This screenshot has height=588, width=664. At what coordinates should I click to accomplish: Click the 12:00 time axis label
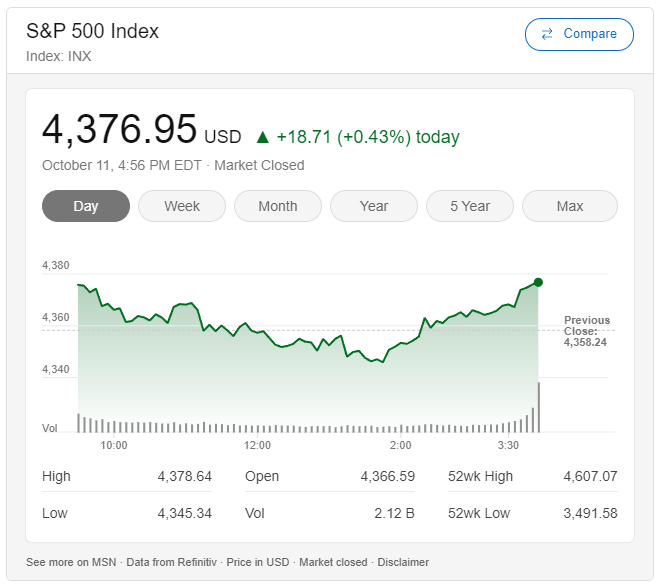coord(257,445)
